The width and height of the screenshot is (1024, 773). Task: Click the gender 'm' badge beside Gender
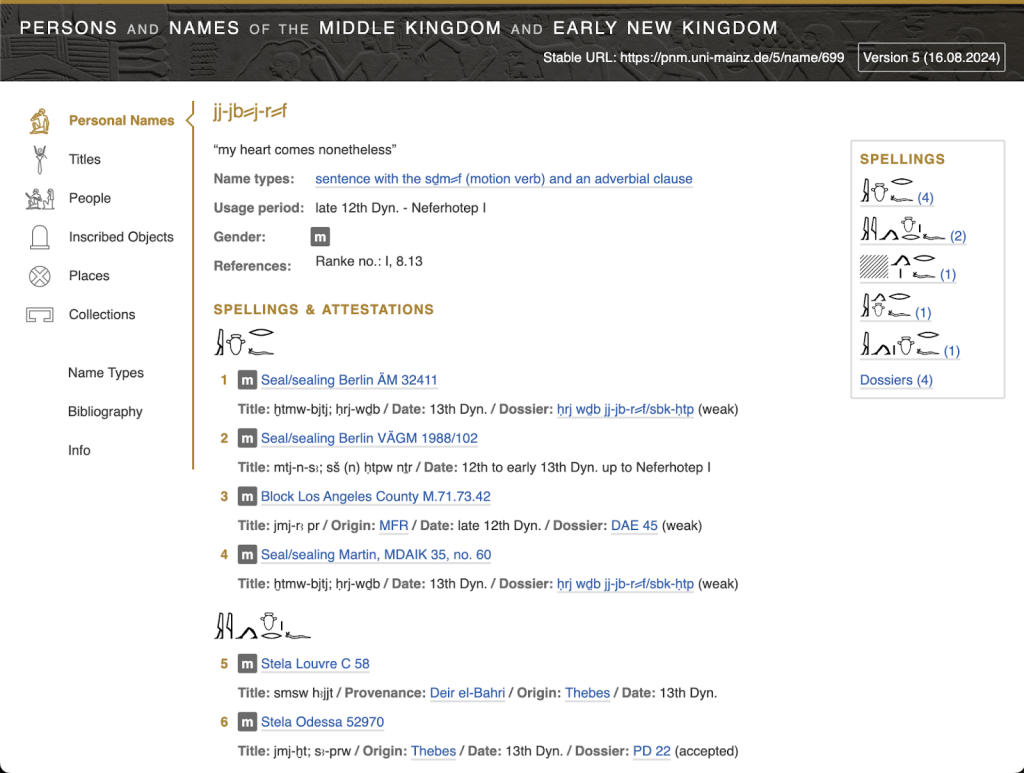click(x=320, y=237)
